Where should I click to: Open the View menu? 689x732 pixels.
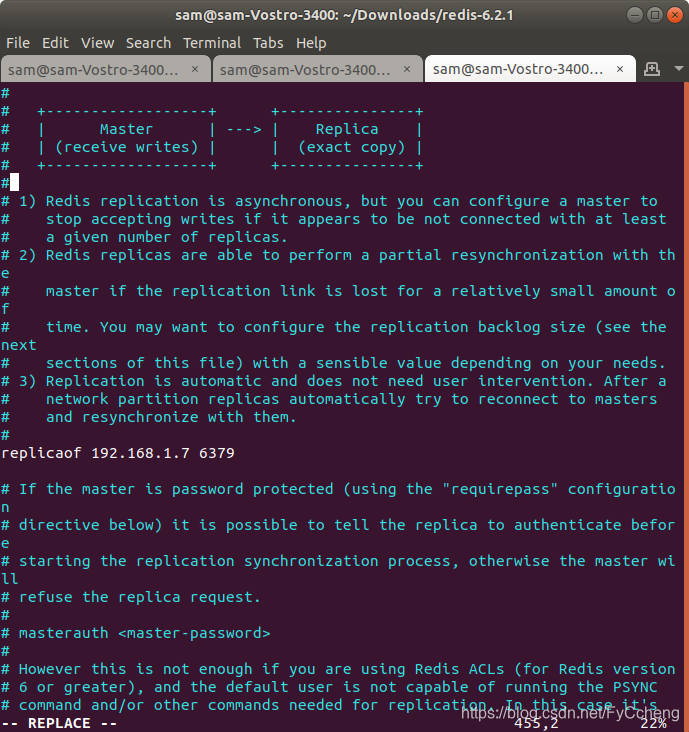97,43
